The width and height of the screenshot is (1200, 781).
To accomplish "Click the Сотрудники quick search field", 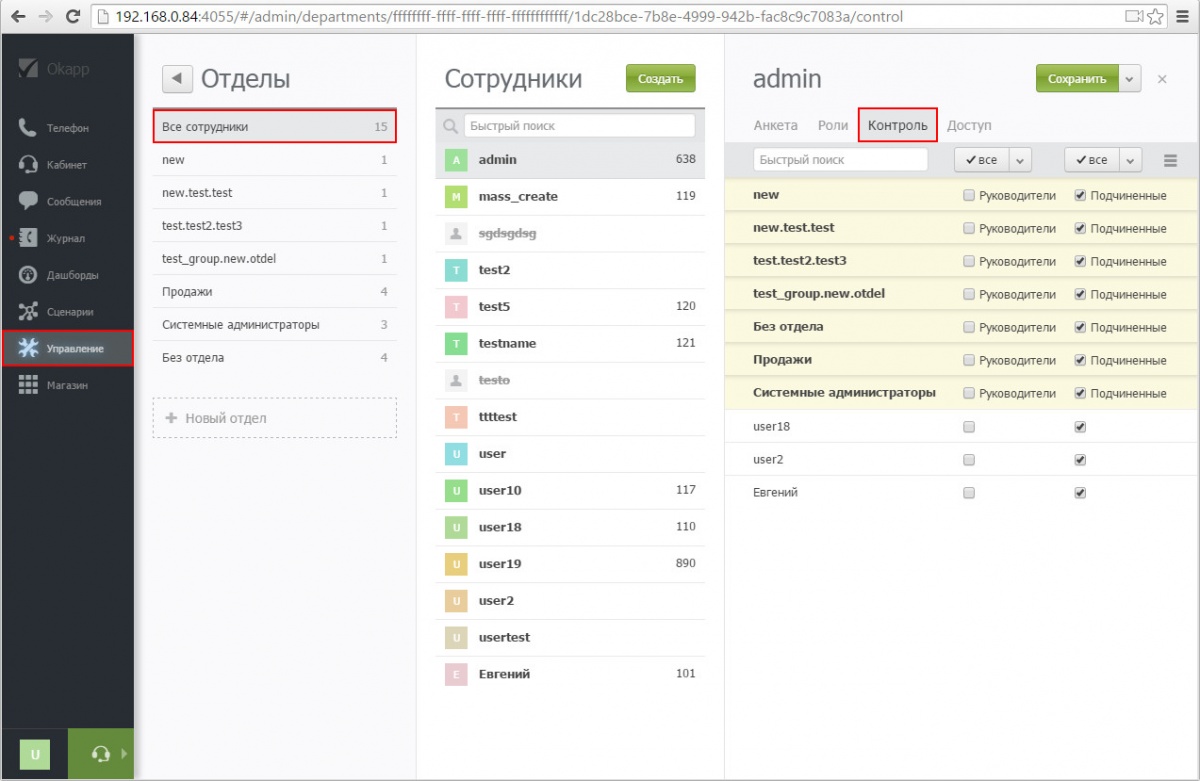I will click(579, 126).
